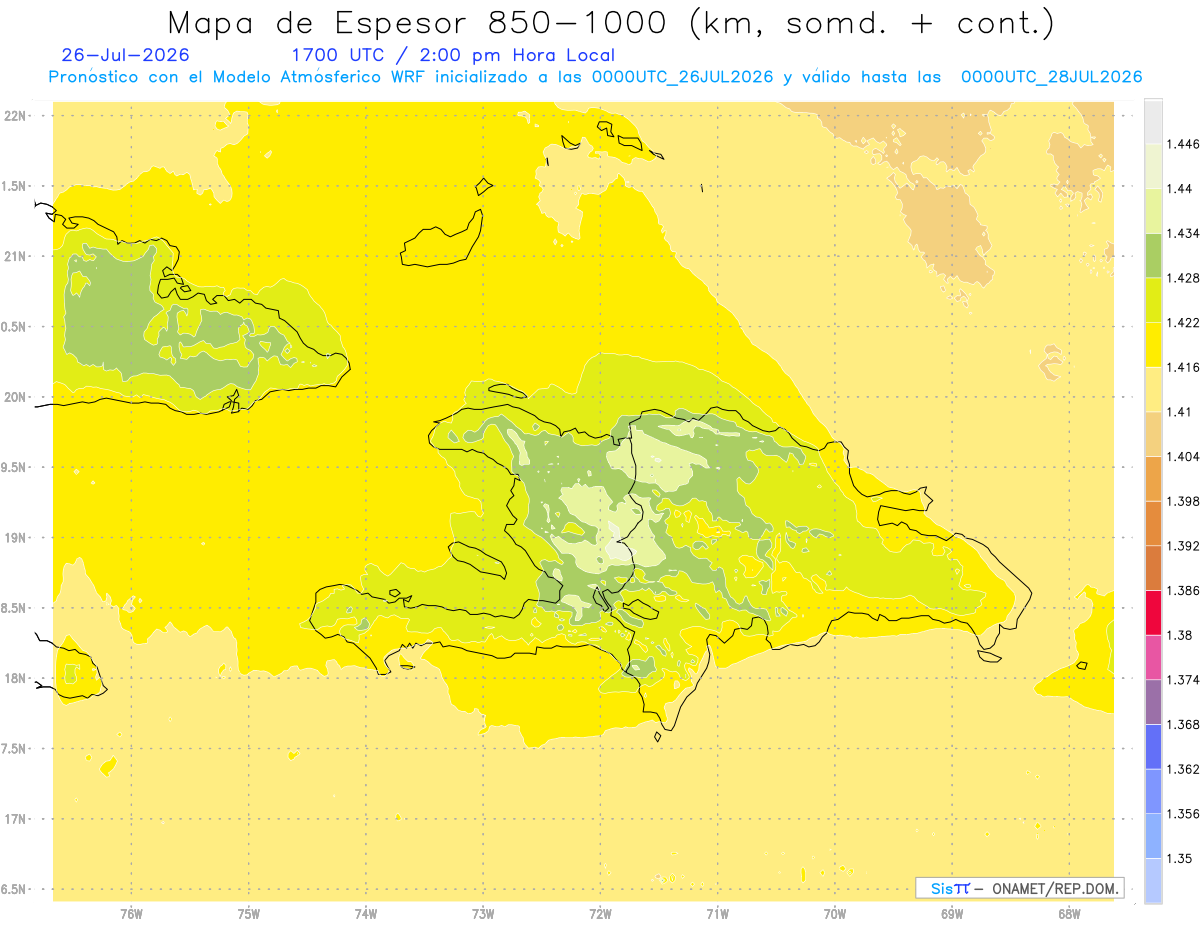Click the colorbar value 1.422
Screen dimensions: 1200x927
coord(1185,322)
